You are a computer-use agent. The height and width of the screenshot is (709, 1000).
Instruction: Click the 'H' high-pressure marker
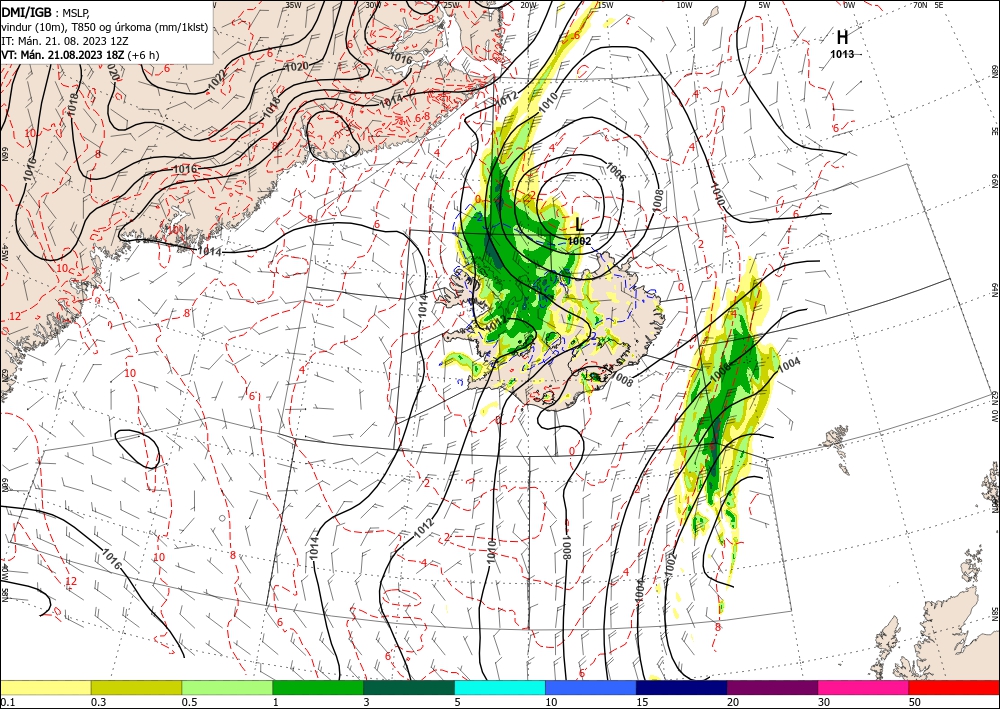(842, 37)
